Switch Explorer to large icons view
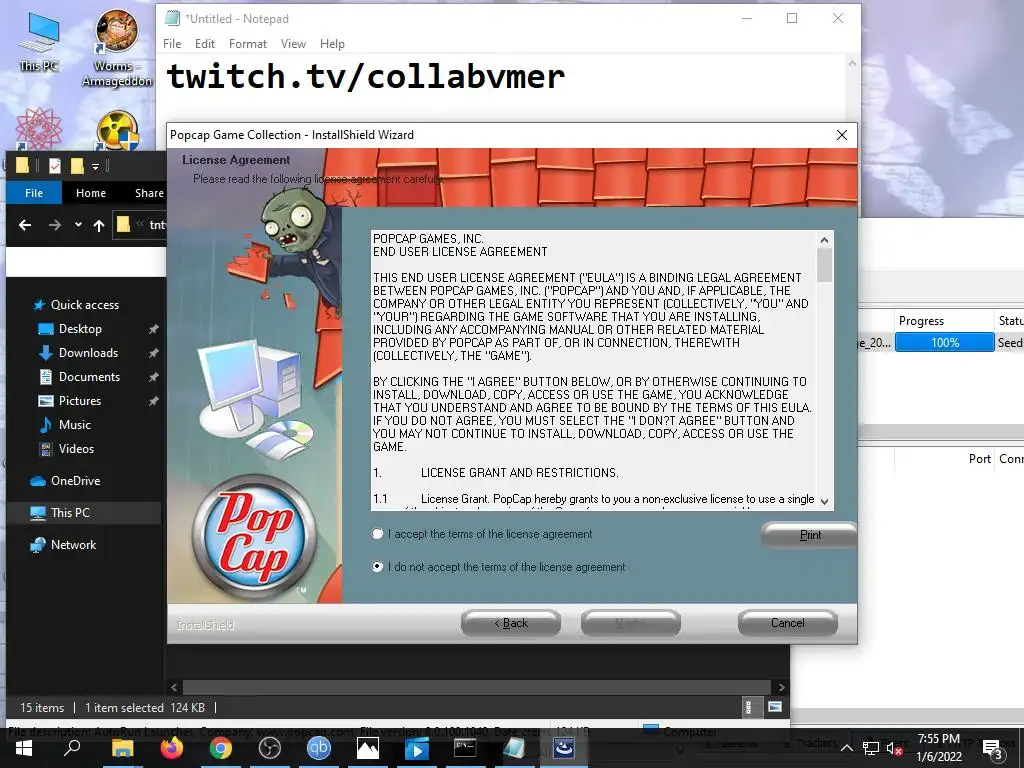The image size is (1024, 768). 775,707
